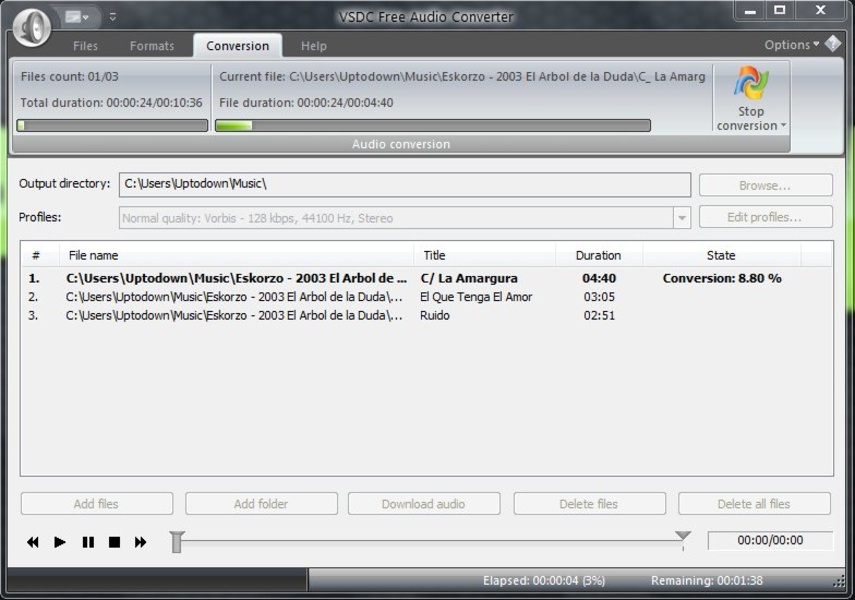
Task: Click the Add folder button
Action: click(261, 504)
